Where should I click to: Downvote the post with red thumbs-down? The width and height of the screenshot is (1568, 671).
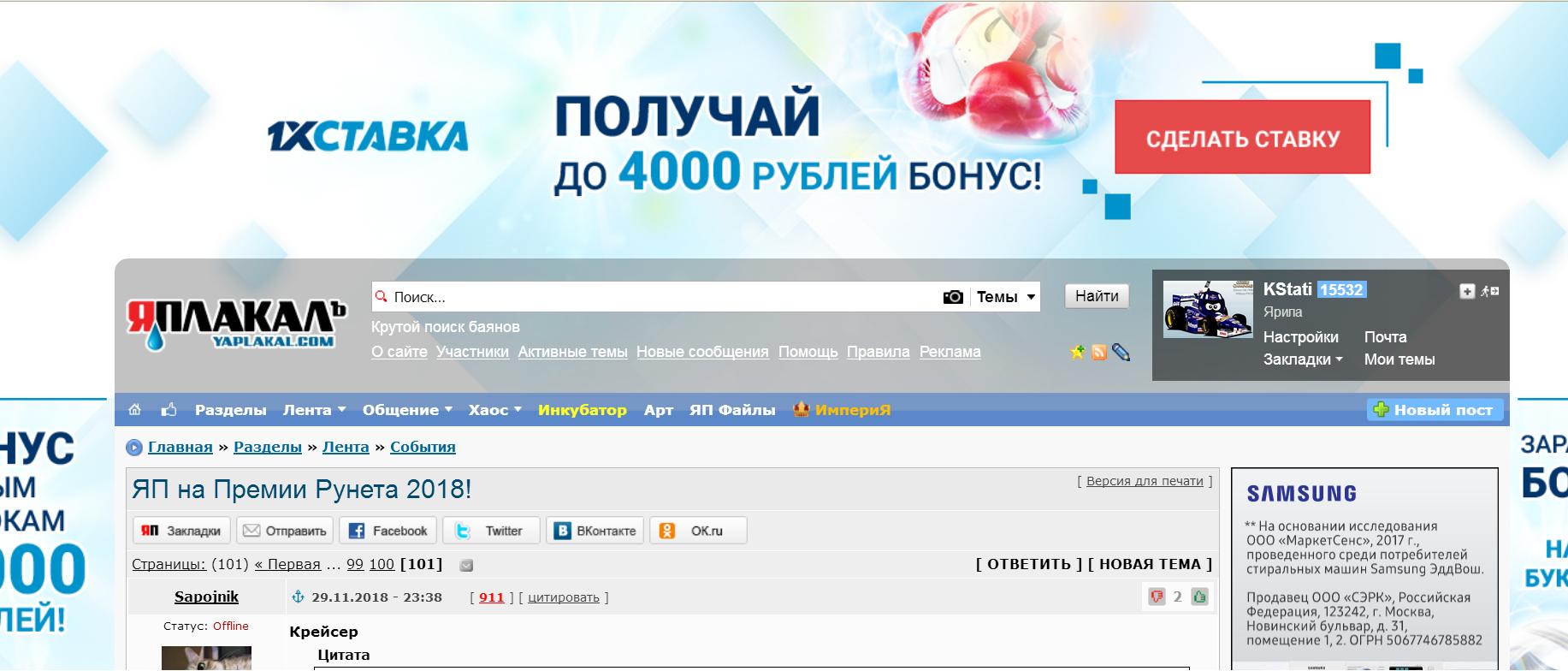coord(1157,597)
